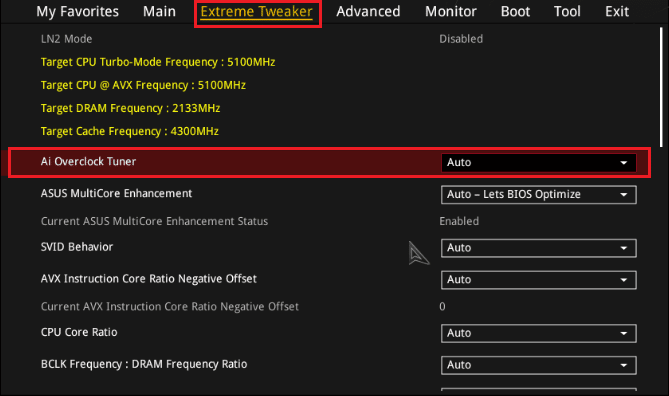The width and height of the screenshot is (669, 396).
Task: Select BCLK Frequency : DRAM Frequency Ratio label
Action: pyautogui.click(x=144, y=364)
